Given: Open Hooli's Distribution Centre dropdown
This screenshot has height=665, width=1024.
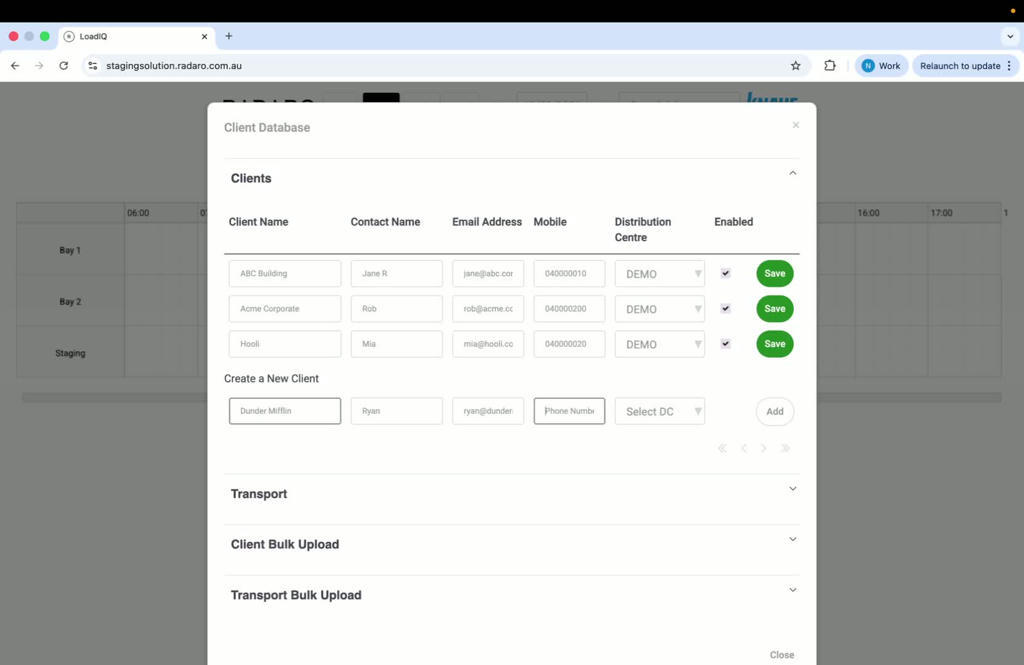Looking at the screenshot, I should point(660,344).
